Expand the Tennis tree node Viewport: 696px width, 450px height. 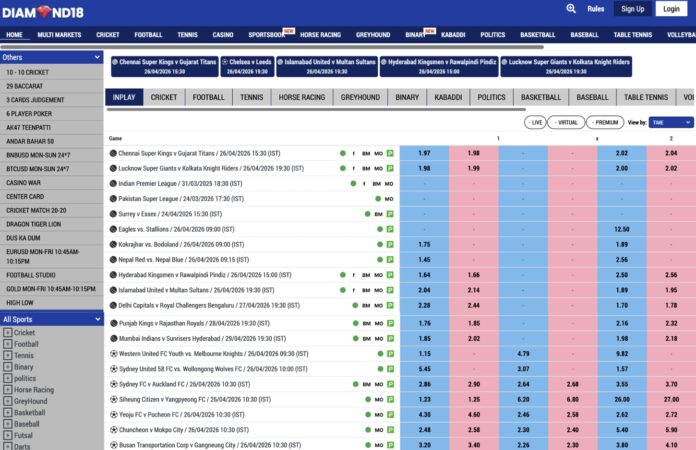pyautogui.click(x=8, y=355)
